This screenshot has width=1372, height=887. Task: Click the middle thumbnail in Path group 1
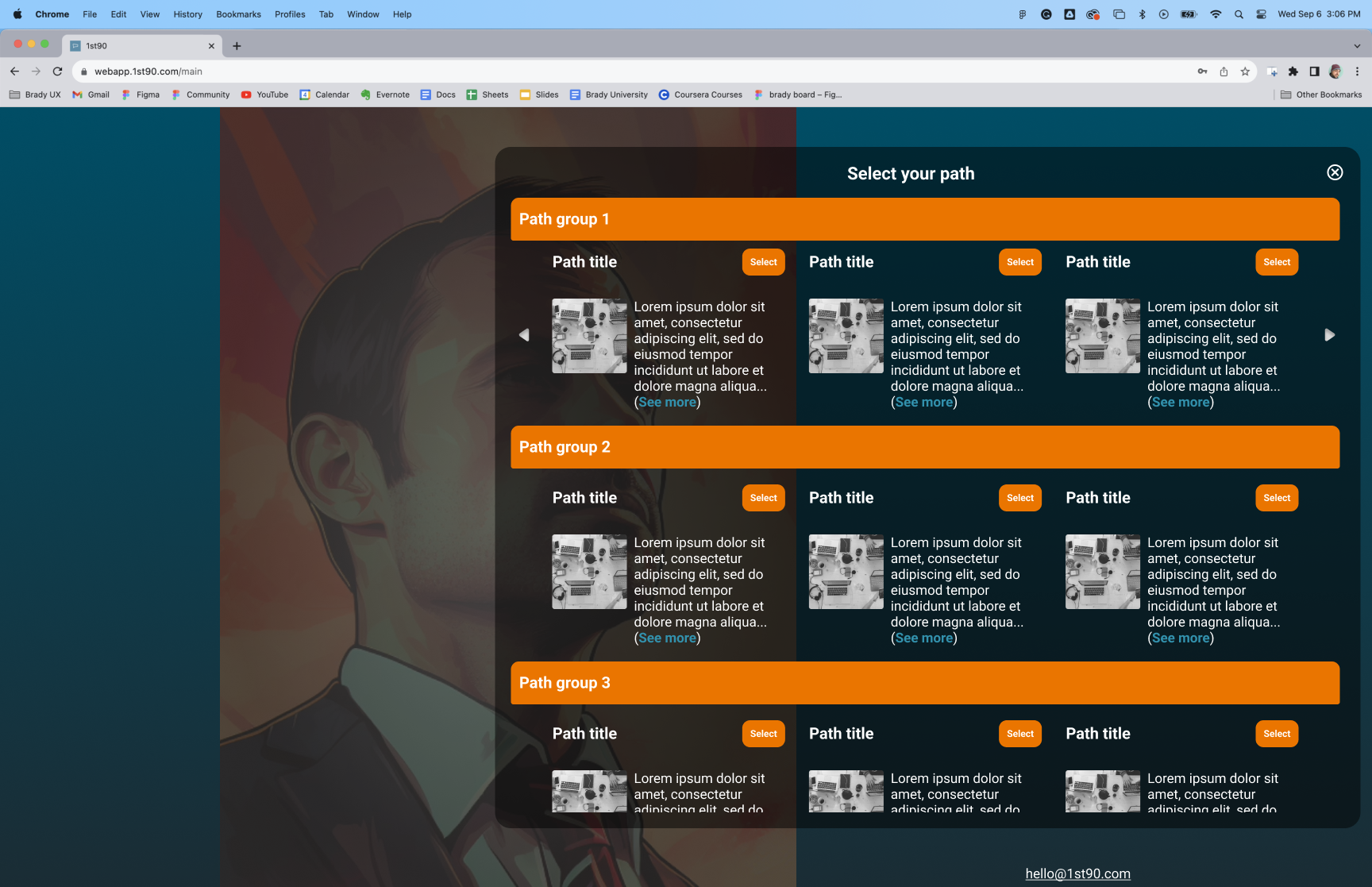(x=846, y=336)
